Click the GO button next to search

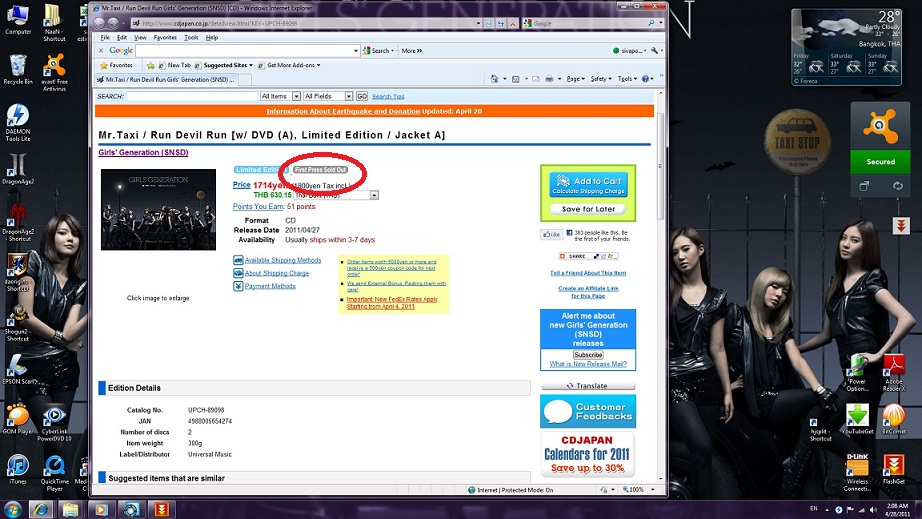coord(362,96)
